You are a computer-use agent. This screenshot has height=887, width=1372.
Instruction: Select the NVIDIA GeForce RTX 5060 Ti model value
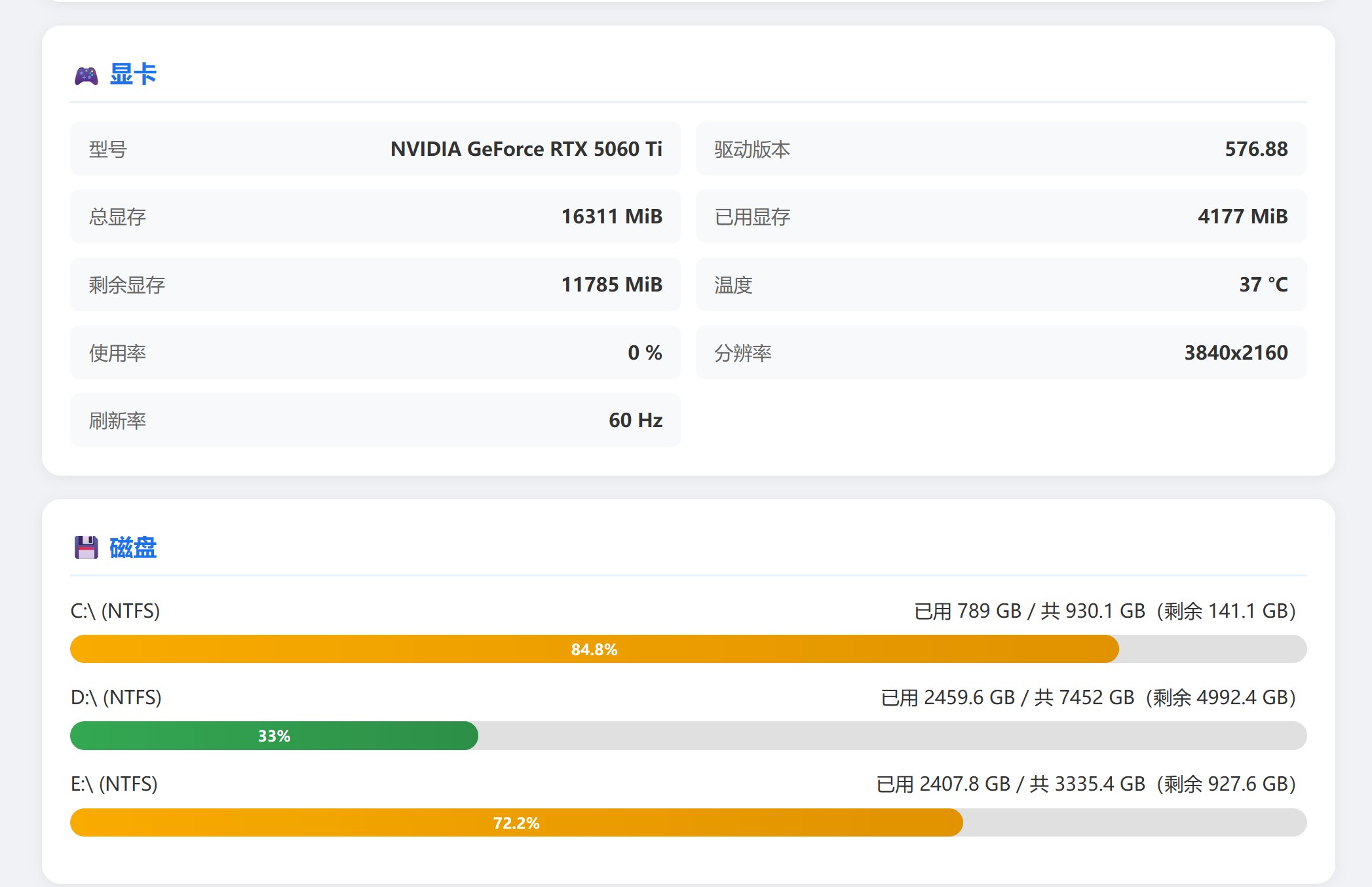(525, 149)
